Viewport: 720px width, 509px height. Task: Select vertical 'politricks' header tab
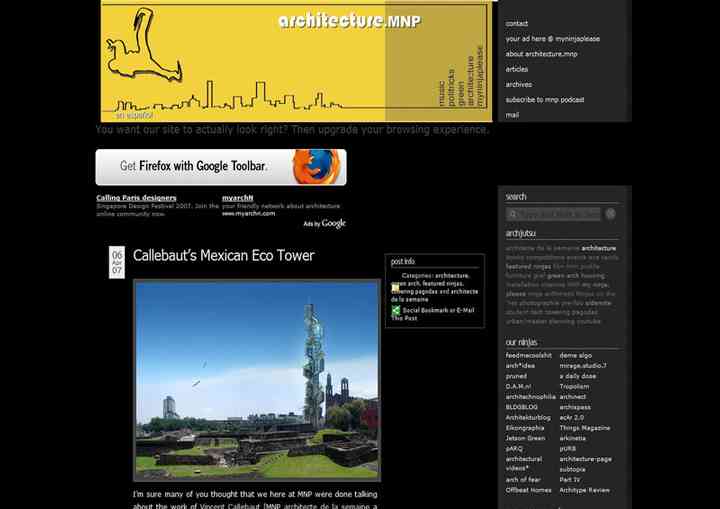(451, 88)
